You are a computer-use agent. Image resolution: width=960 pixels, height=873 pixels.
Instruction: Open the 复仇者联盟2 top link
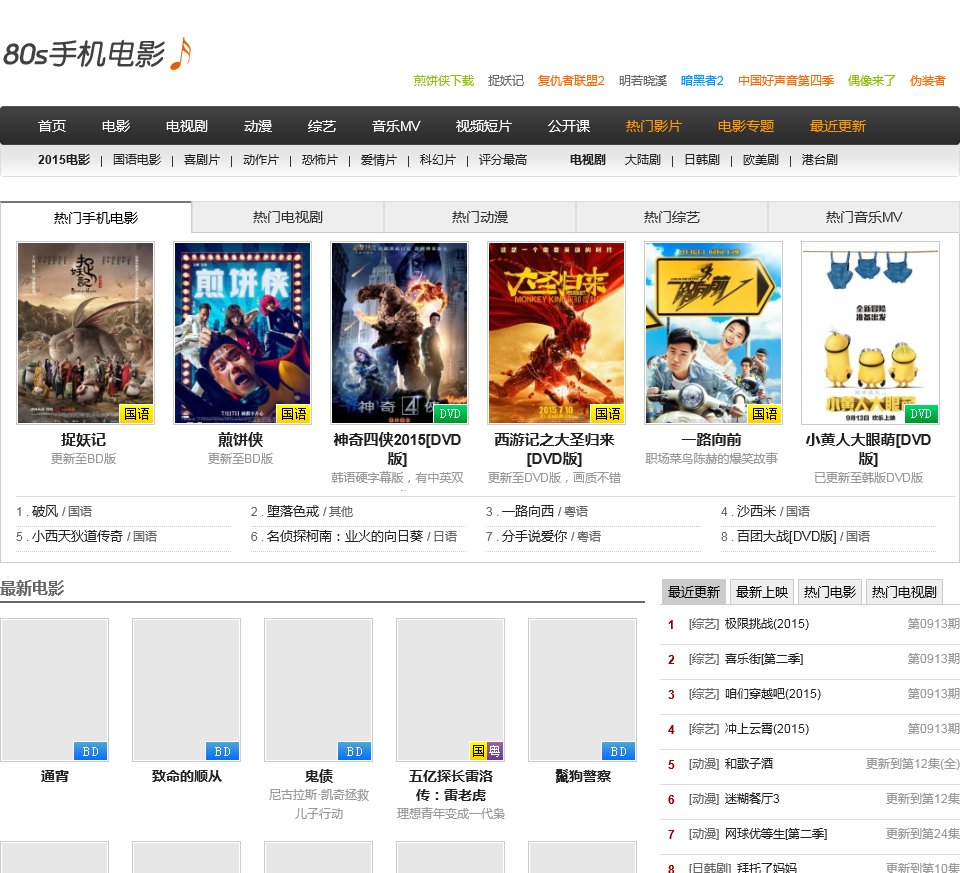point(571,81)
